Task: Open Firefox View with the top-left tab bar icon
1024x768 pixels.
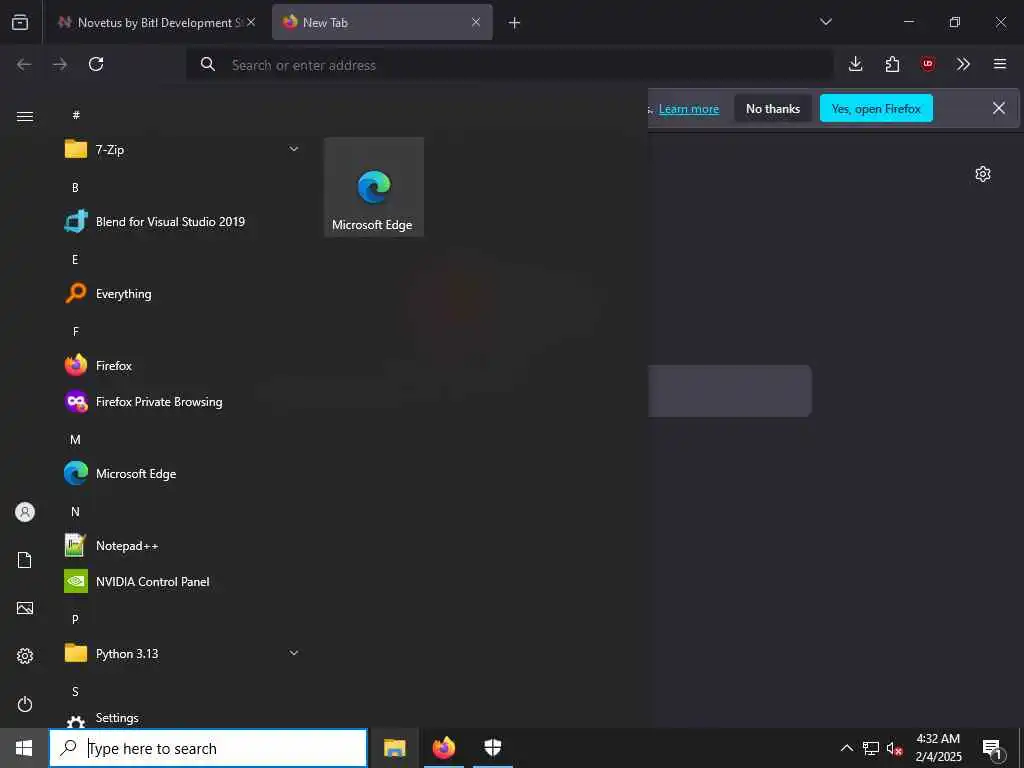Action: [20, 22]
